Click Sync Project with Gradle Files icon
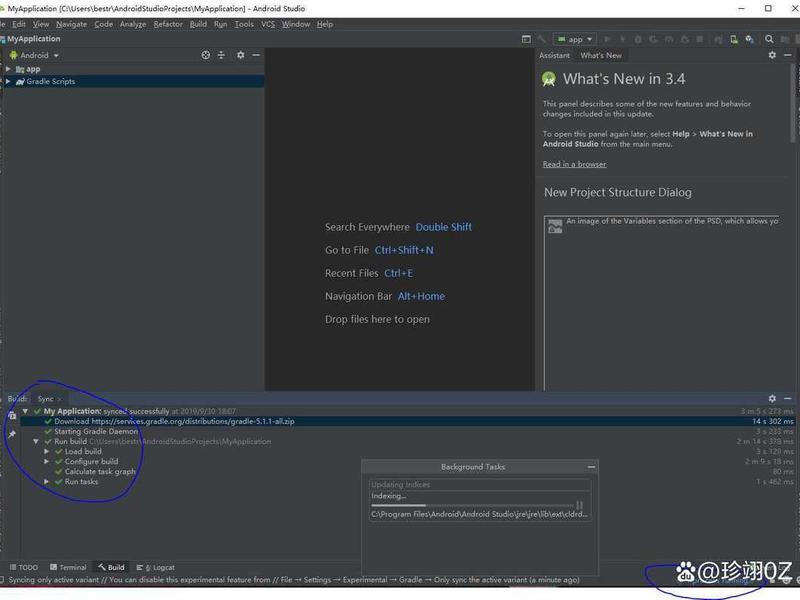The image size is (800, 600). 718,39
